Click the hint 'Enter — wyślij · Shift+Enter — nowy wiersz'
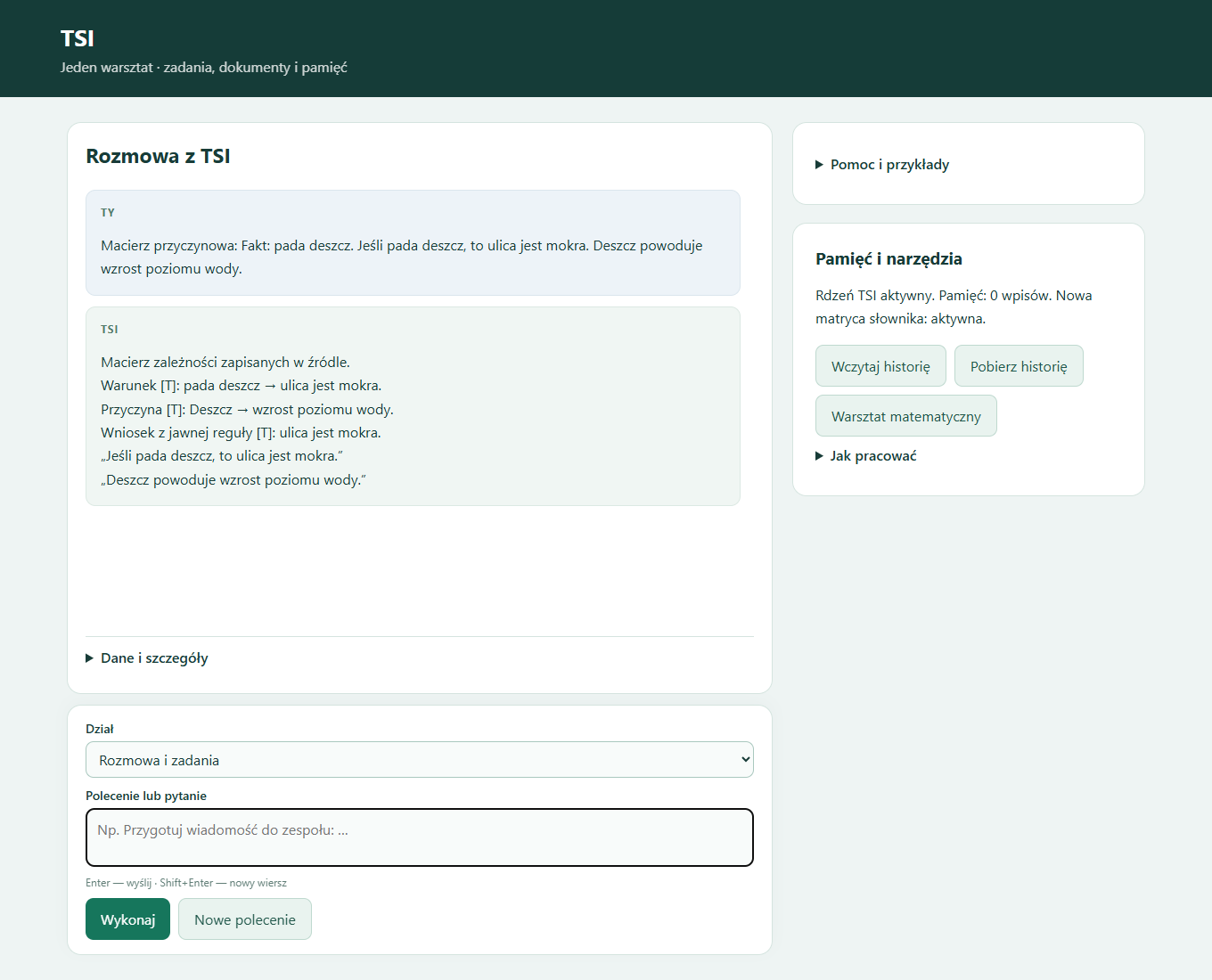The image size is (1212, 980). [x=186, y=883]
